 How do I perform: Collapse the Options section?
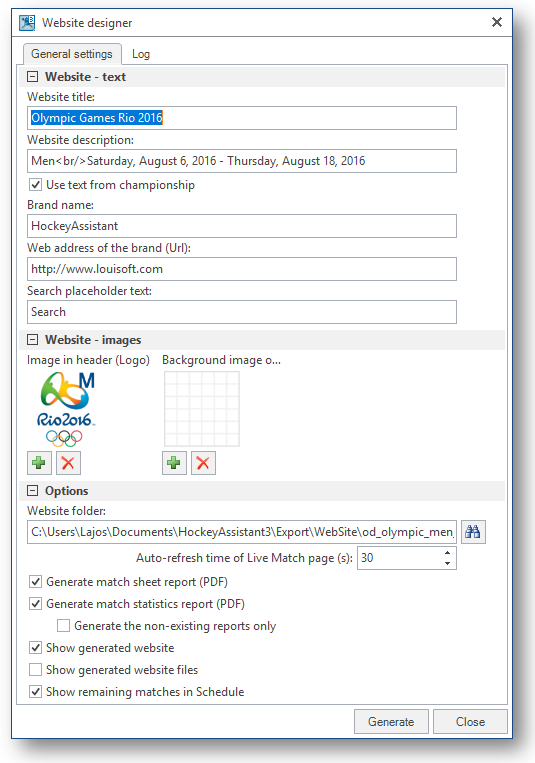[x=33, y=490]
